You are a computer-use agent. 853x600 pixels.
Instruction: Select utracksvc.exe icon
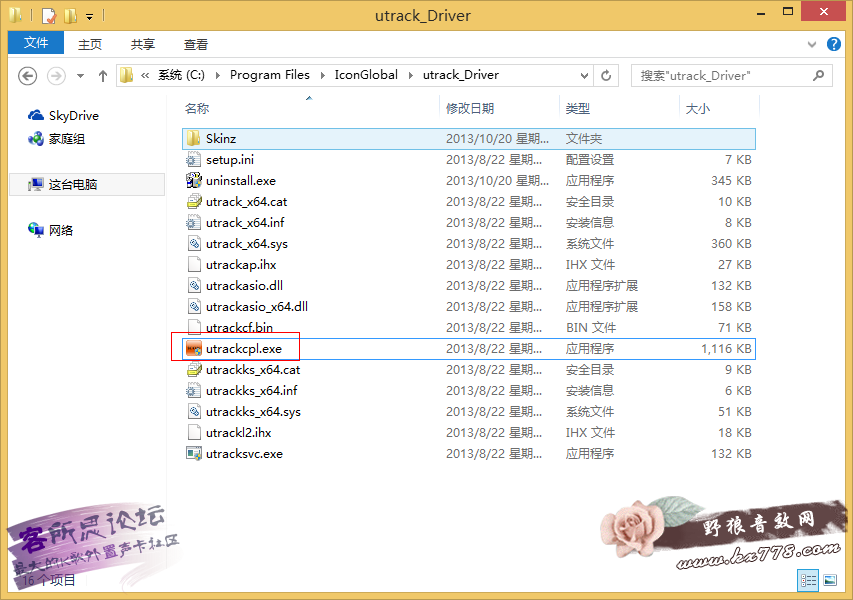pos(194,454)
